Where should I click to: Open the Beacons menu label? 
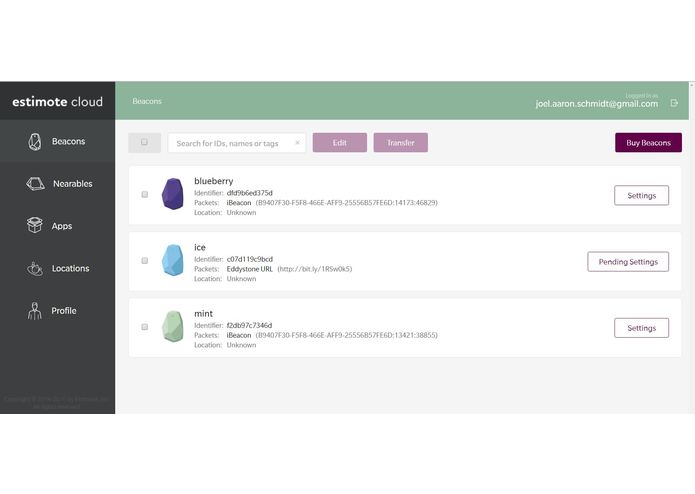[68, 141]
